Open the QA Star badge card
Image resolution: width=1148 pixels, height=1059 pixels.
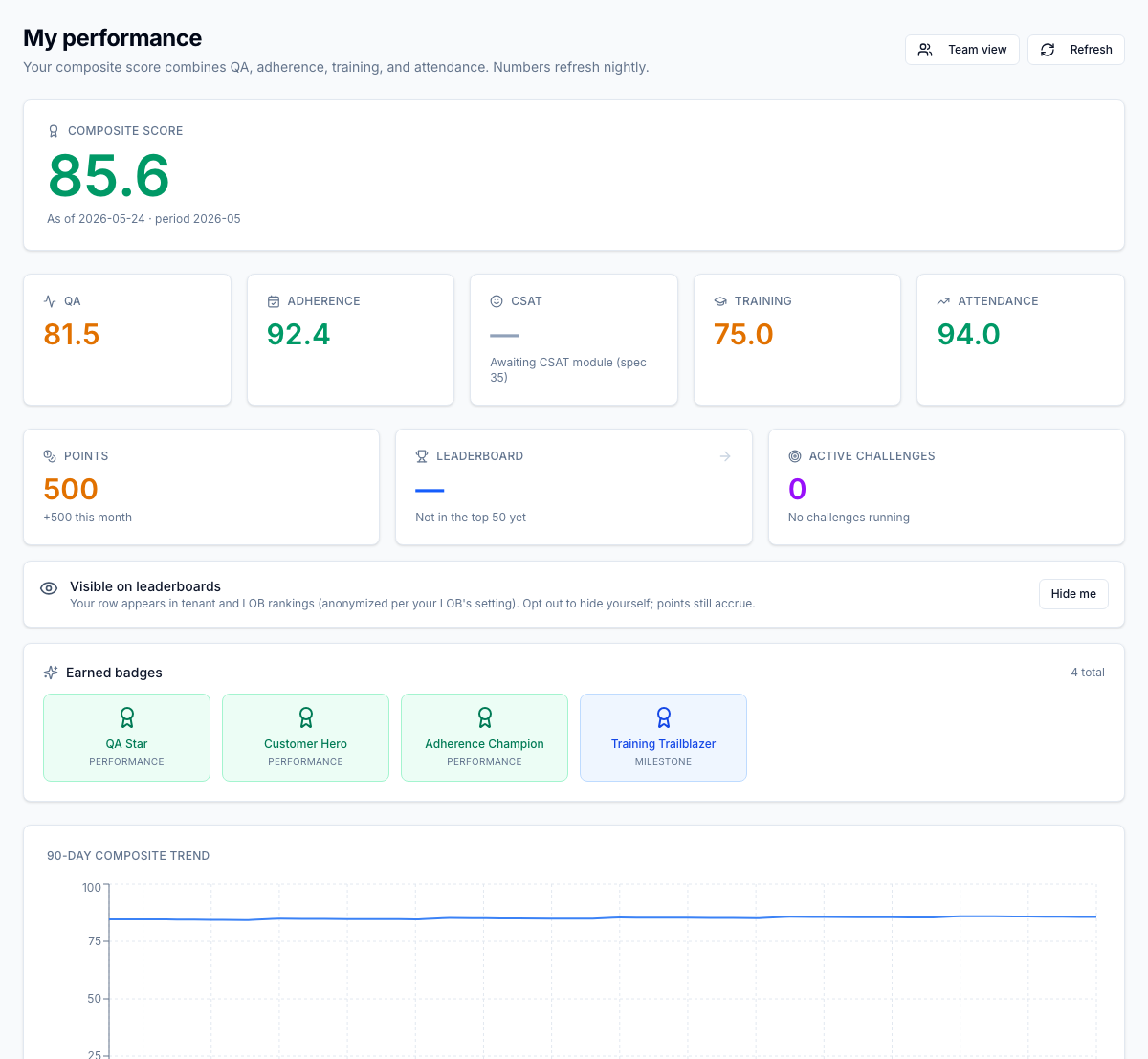tap(126, 738)
